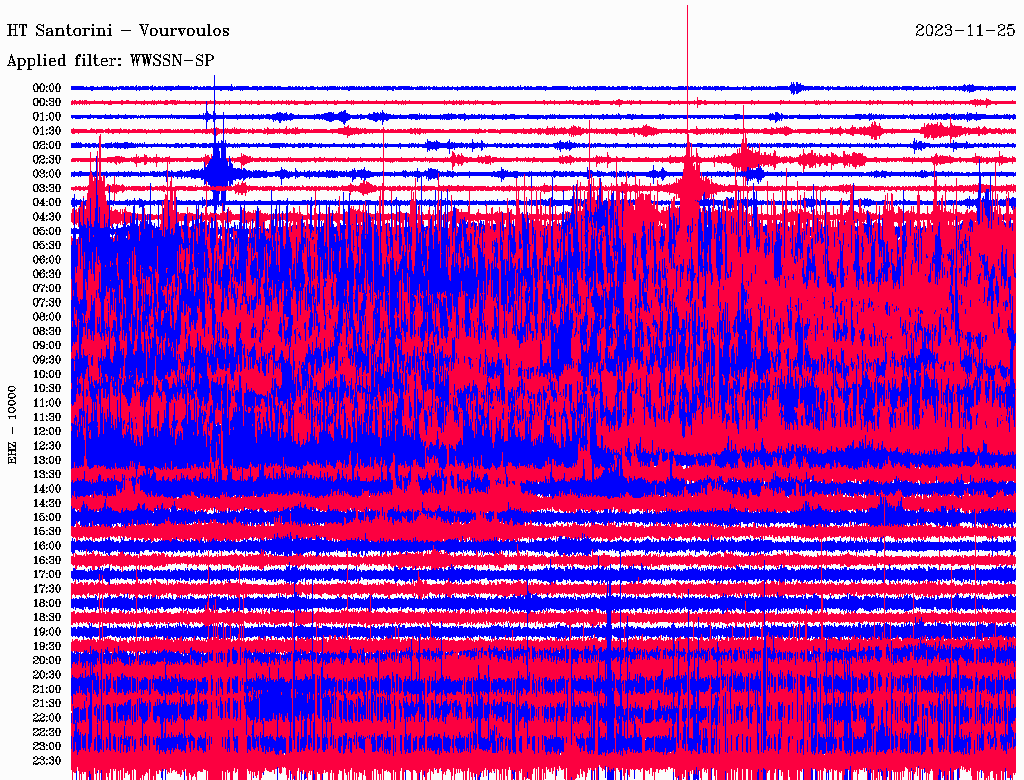The height and width of the screenshot is (780, 1024).
Task: Pick the 14:30 time label
Action: [47, 503]
